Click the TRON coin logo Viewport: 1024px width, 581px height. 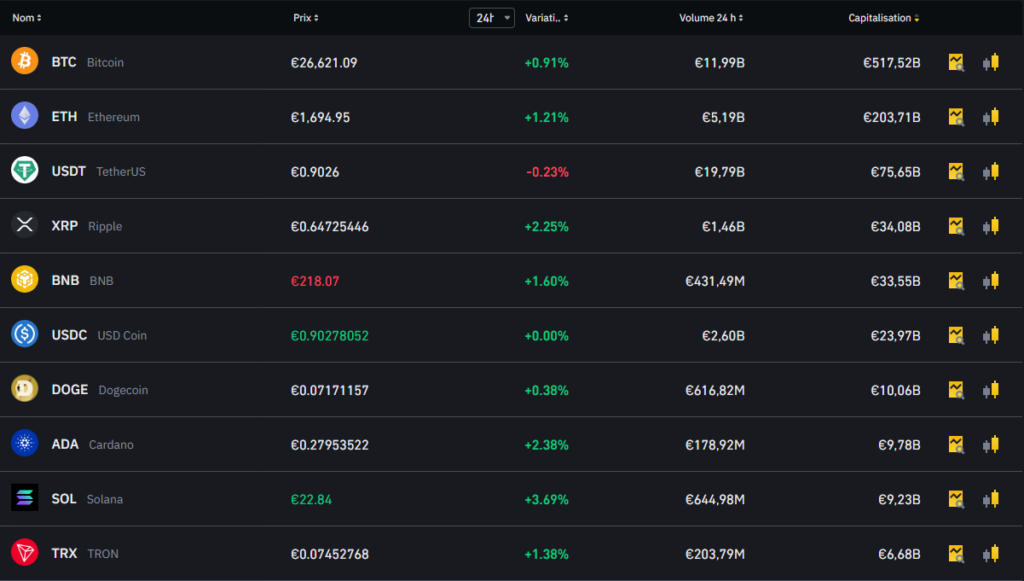coord(24,553)
